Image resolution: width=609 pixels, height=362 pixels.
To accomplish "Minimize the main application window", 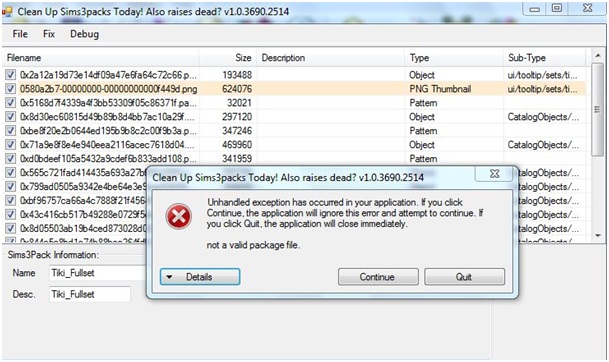I will pyautogui.click(x=535, y=9).
